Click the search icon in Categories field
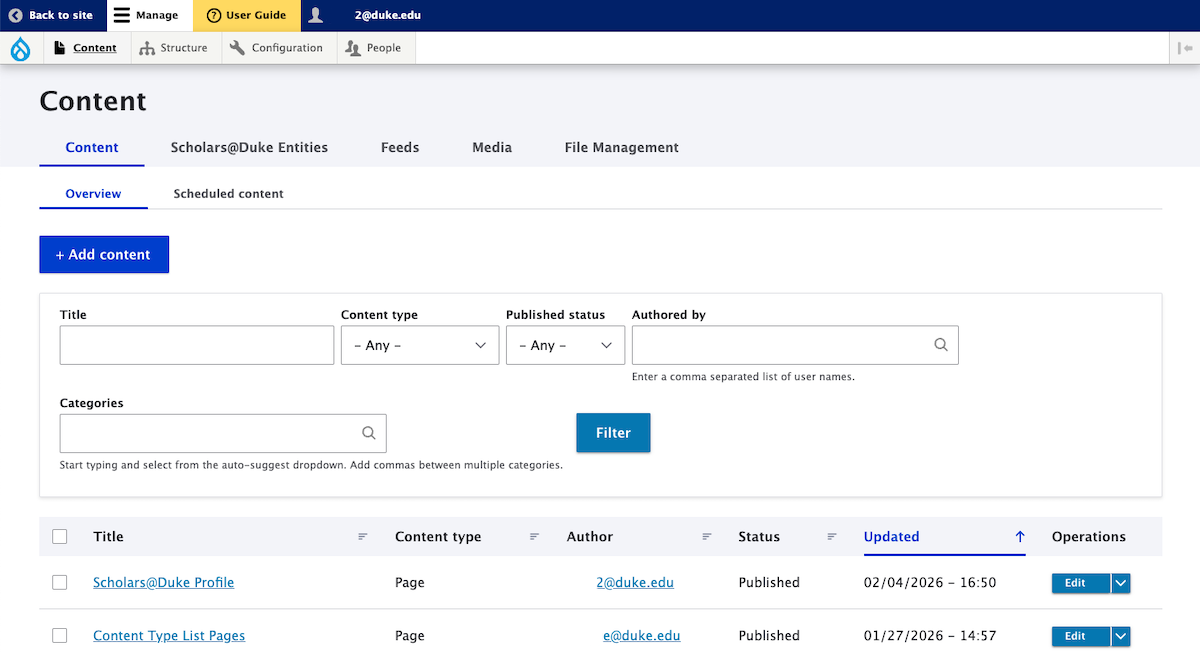Screen dimensions: 1200x660 [368, 433]
